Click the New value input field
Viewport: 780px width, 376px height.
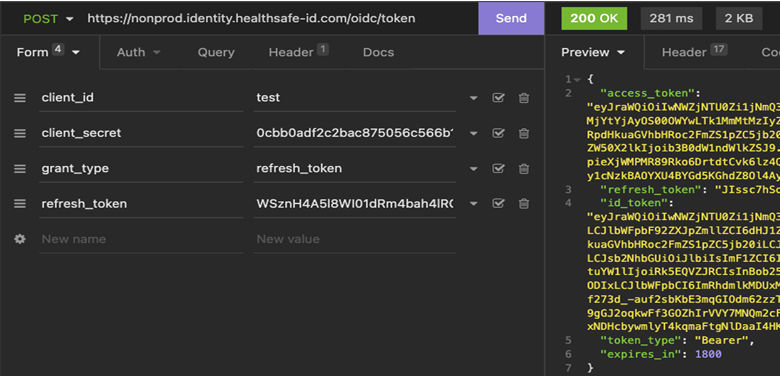[x=355, y=239]
